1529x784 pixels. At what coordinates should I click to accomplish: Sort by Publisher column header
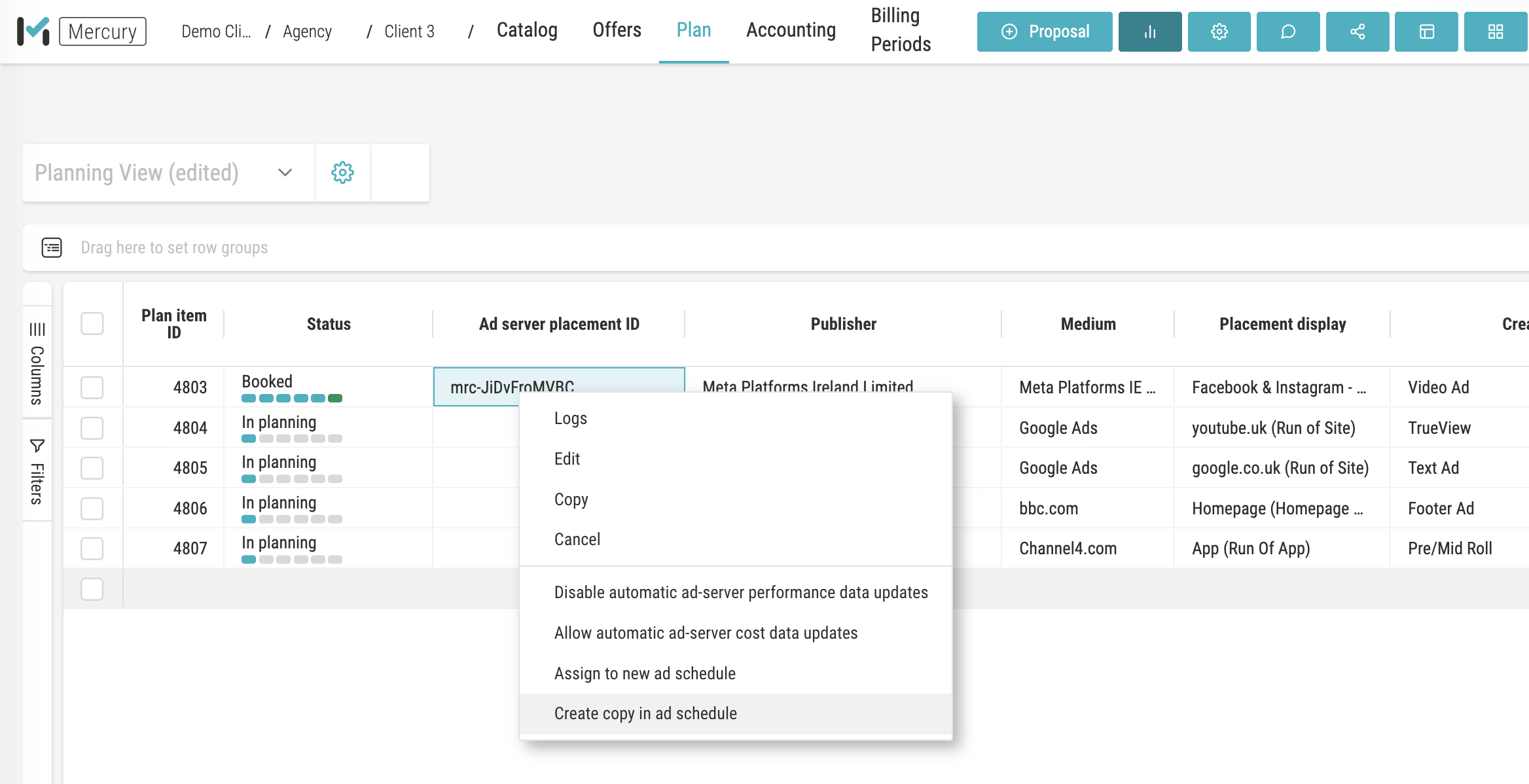843,324
